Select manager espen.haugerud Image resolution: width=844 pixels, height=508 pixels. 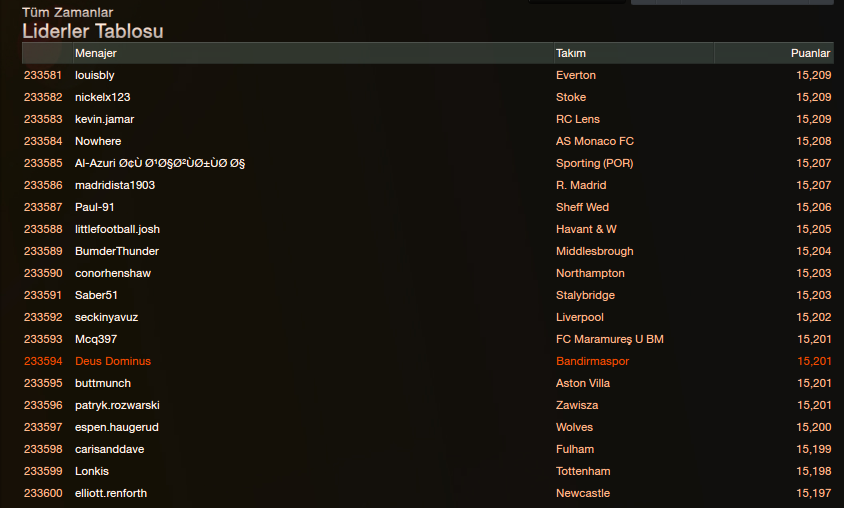click(117, 427)
